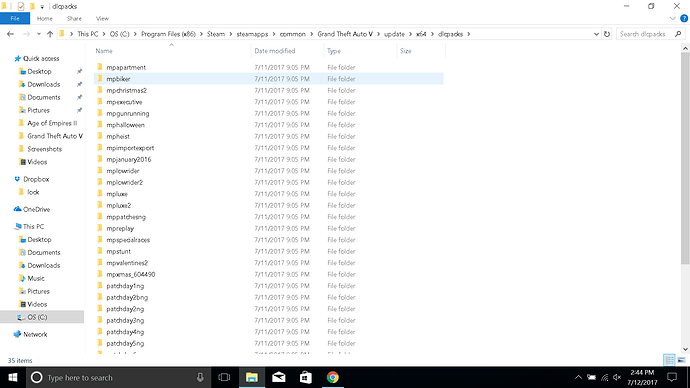Image resolution: width=690 pixels, height=388 pixels.
Task: Go up one folder level arrow
Action: pyautogui.click(x=50, y=34)
